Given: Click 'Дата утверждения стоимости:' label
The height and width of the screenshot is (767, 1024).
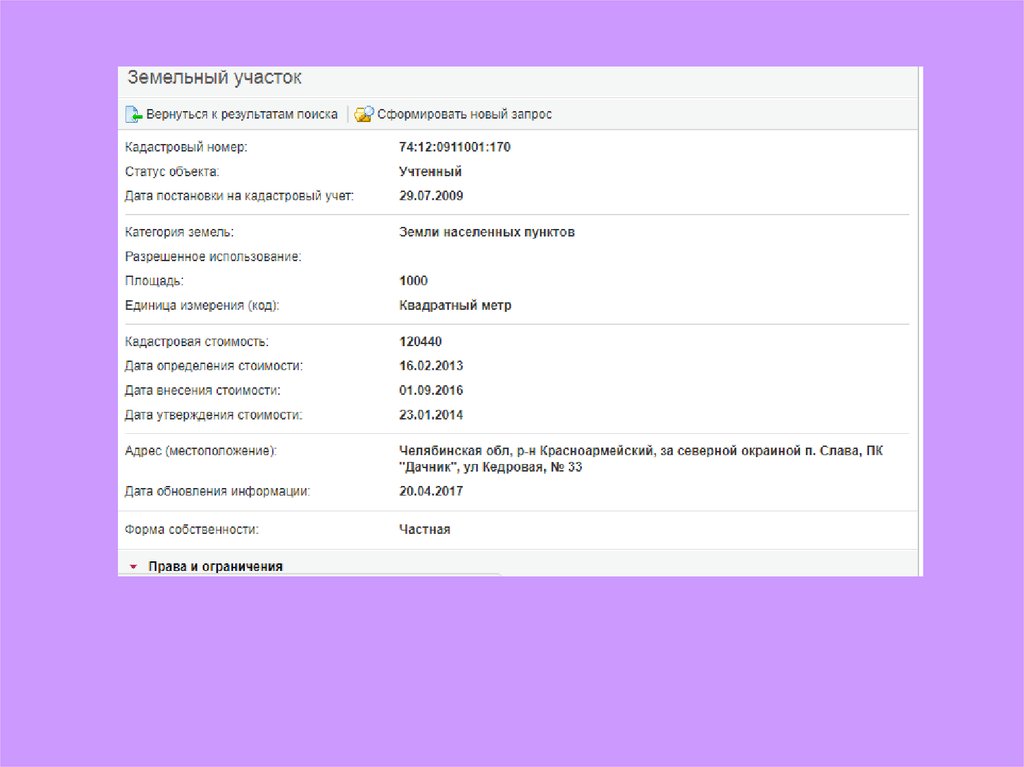Looking at the screenshot, I should [x=214, y=415].
